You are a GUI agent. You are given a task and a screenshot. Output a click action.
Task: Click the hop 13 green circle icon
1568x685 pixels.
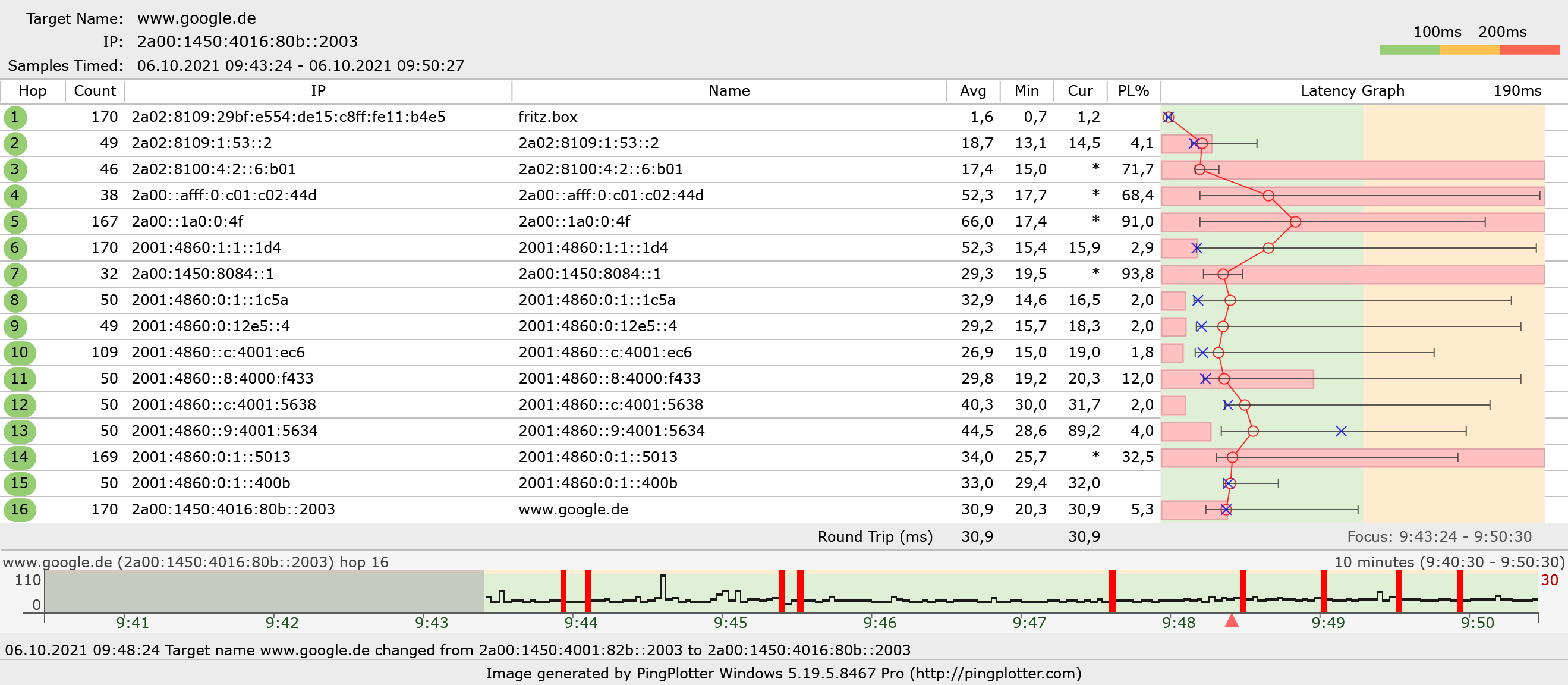(x=20, y=431)
